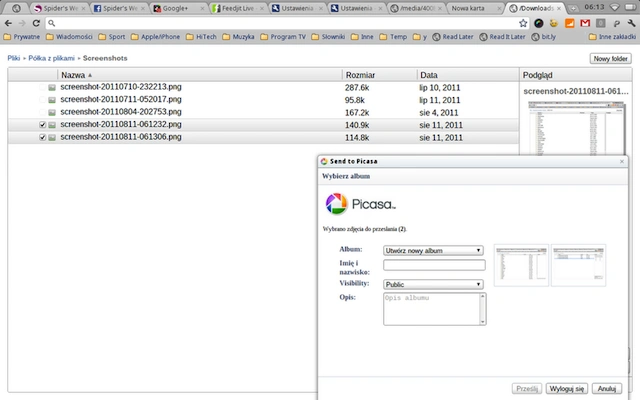Open the Visibility dropdown set to Public
The image size is (640, 400).
[433, 284]
